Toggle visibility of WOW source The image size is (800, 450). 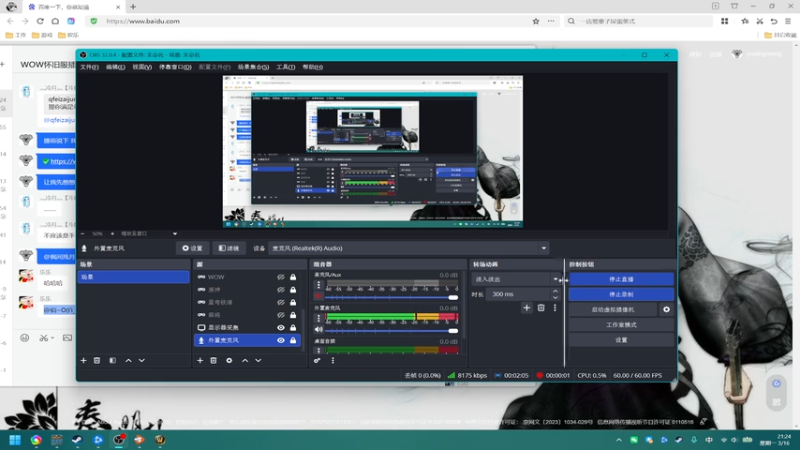[281, 277]
